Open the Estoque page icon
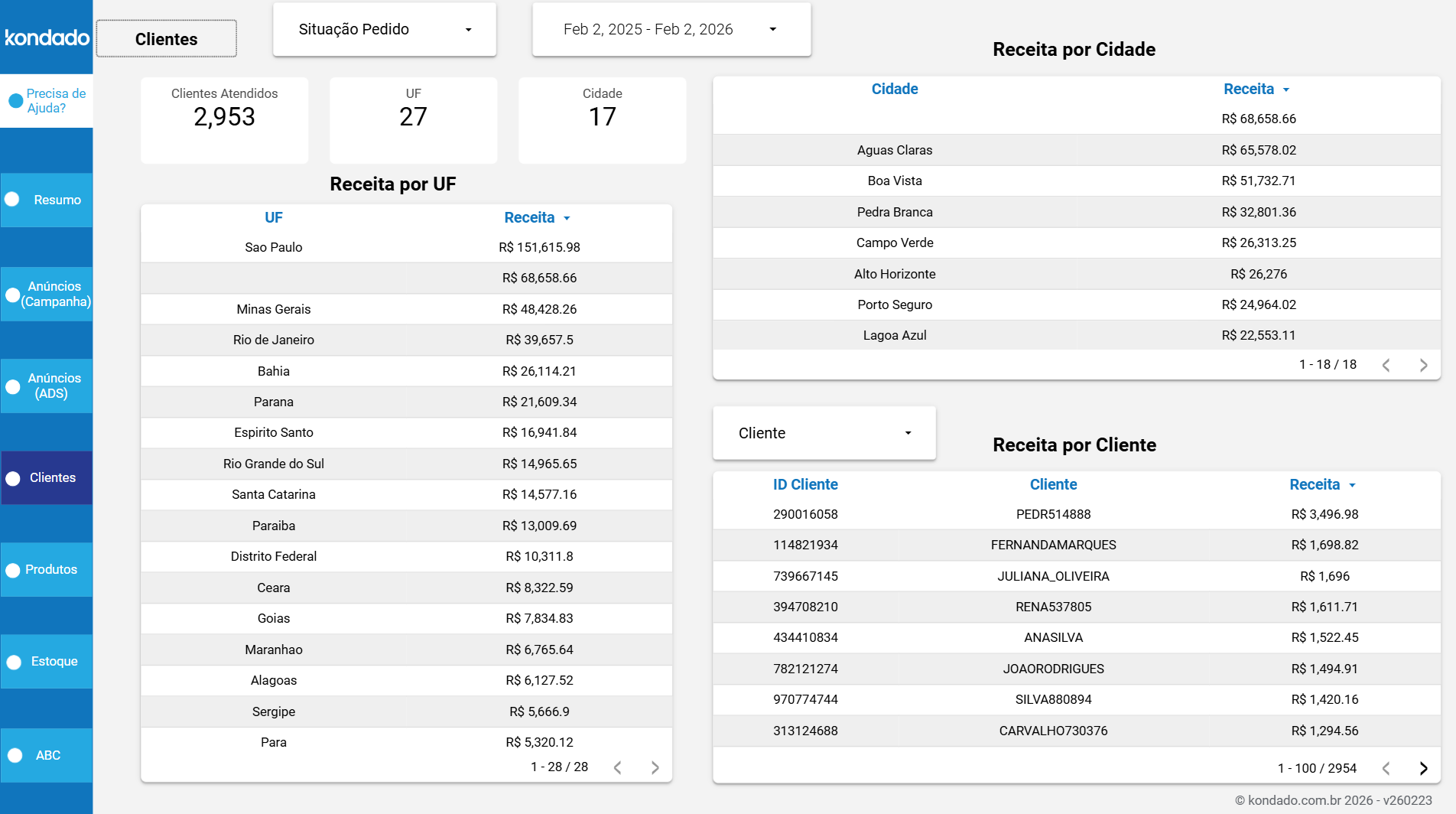1456x814 pixels. [x=46, y=661]
